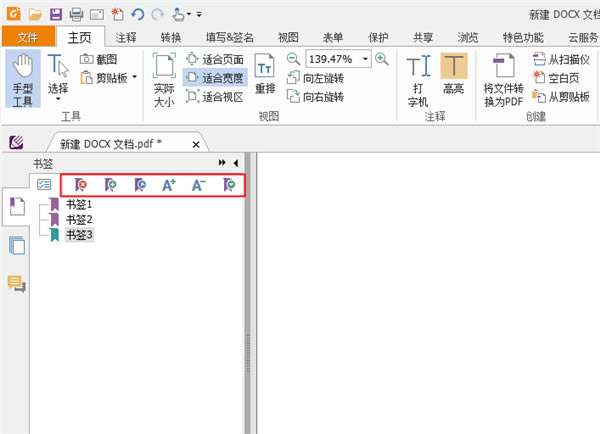Switch to the 转换 Convert tab
600x434 pixels.
click(x=171, y=37)
